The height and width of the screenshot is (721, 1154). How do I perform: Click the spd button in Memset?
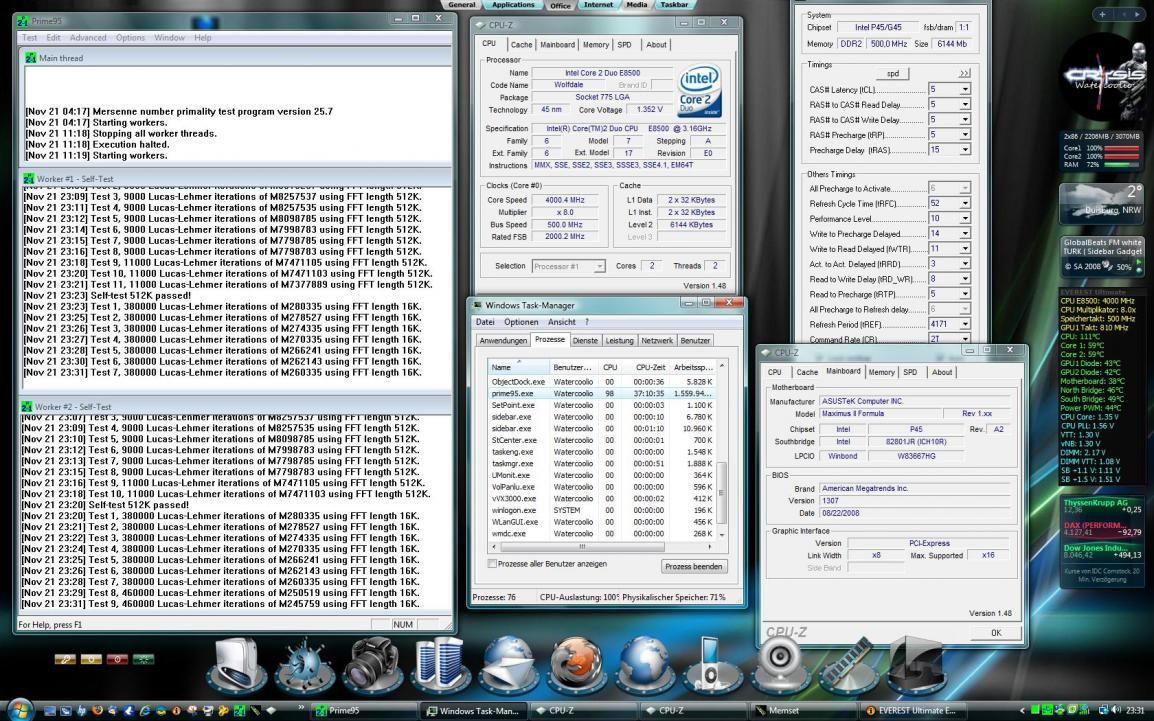[x=893, y=74]
